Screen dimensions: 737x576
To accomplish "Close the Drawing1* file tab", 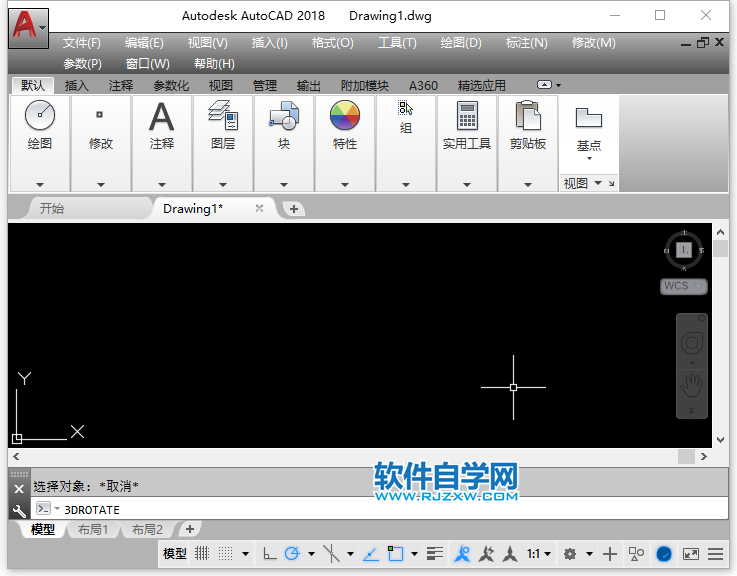I will coord(259,208).
